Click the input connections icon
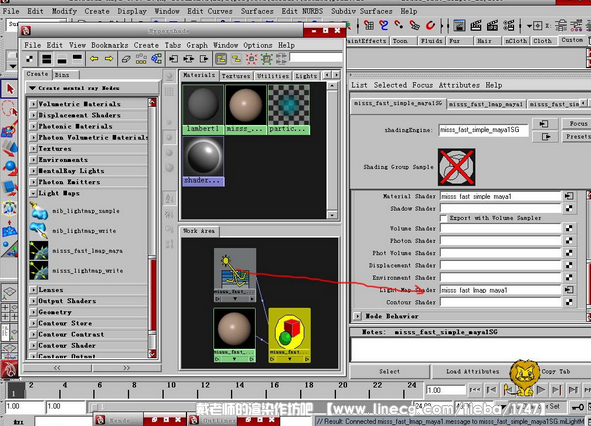This screenshot has width=591, height=426. (173, 59)
